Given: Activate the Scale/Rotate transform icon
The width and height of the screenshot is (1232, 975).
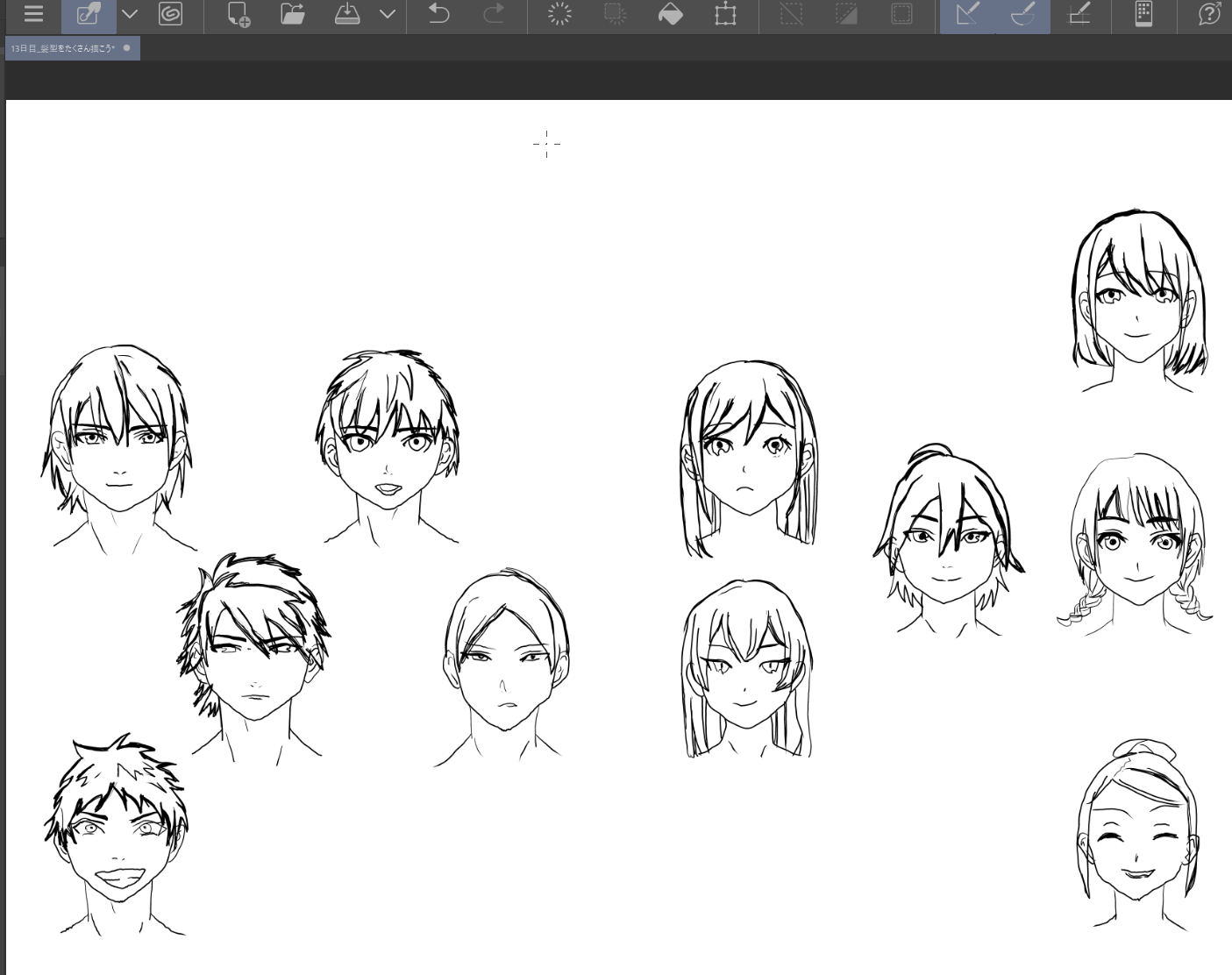Looking at the screenshot, I should (x=725, y=15).
